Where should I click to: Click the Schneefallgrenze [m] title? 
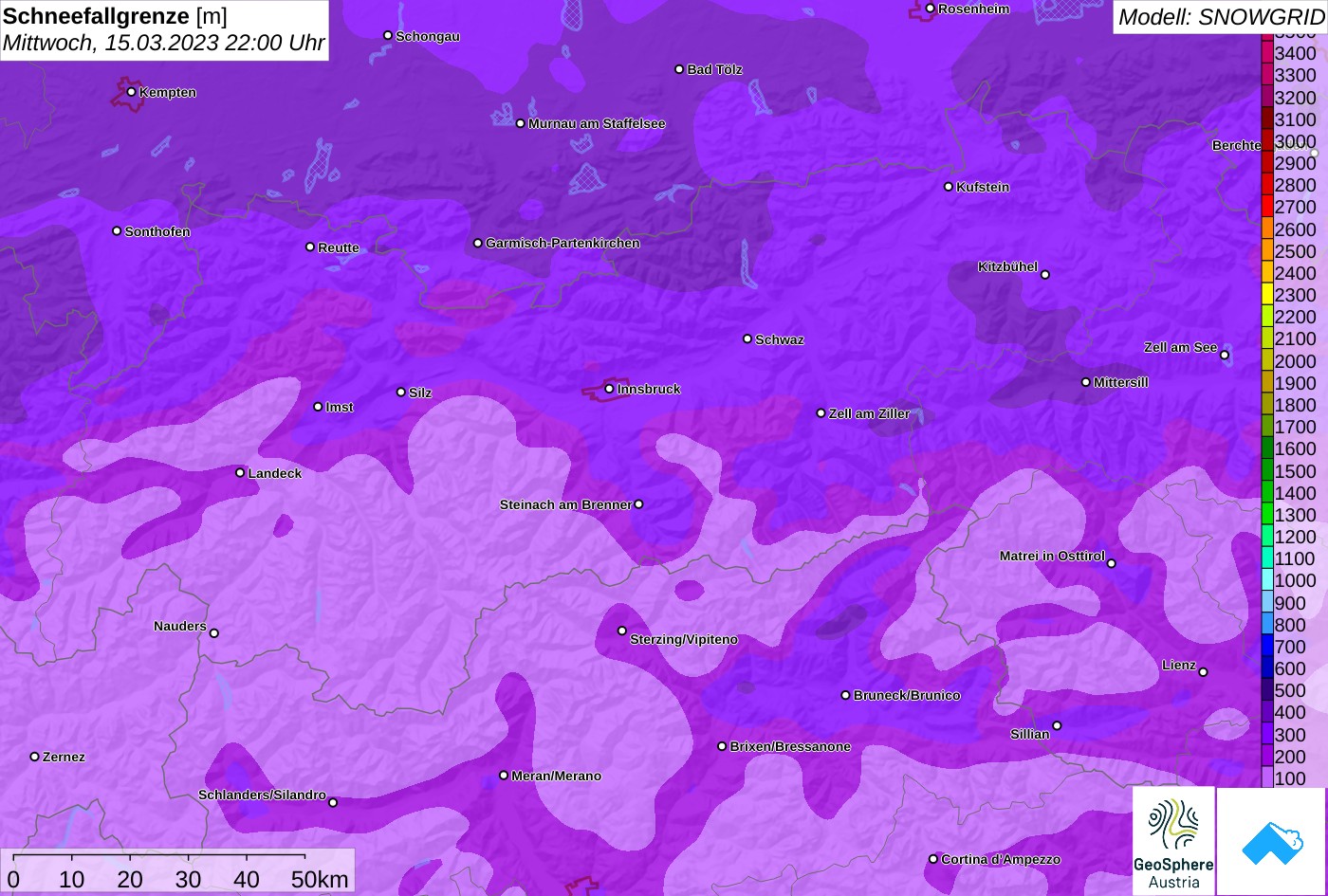(116, 16)
